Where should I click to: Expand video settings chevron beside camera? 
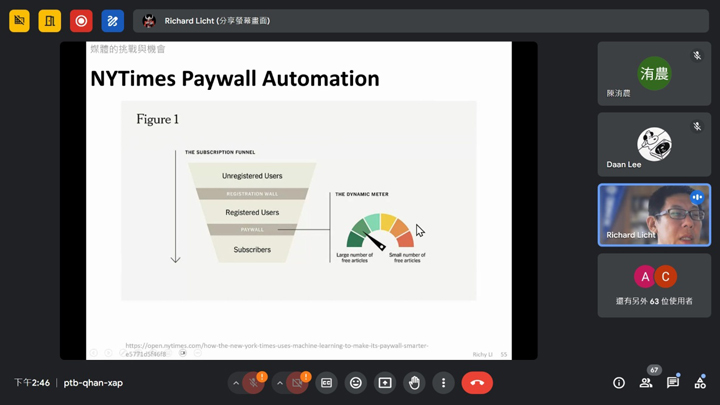[x=280, y=382]
